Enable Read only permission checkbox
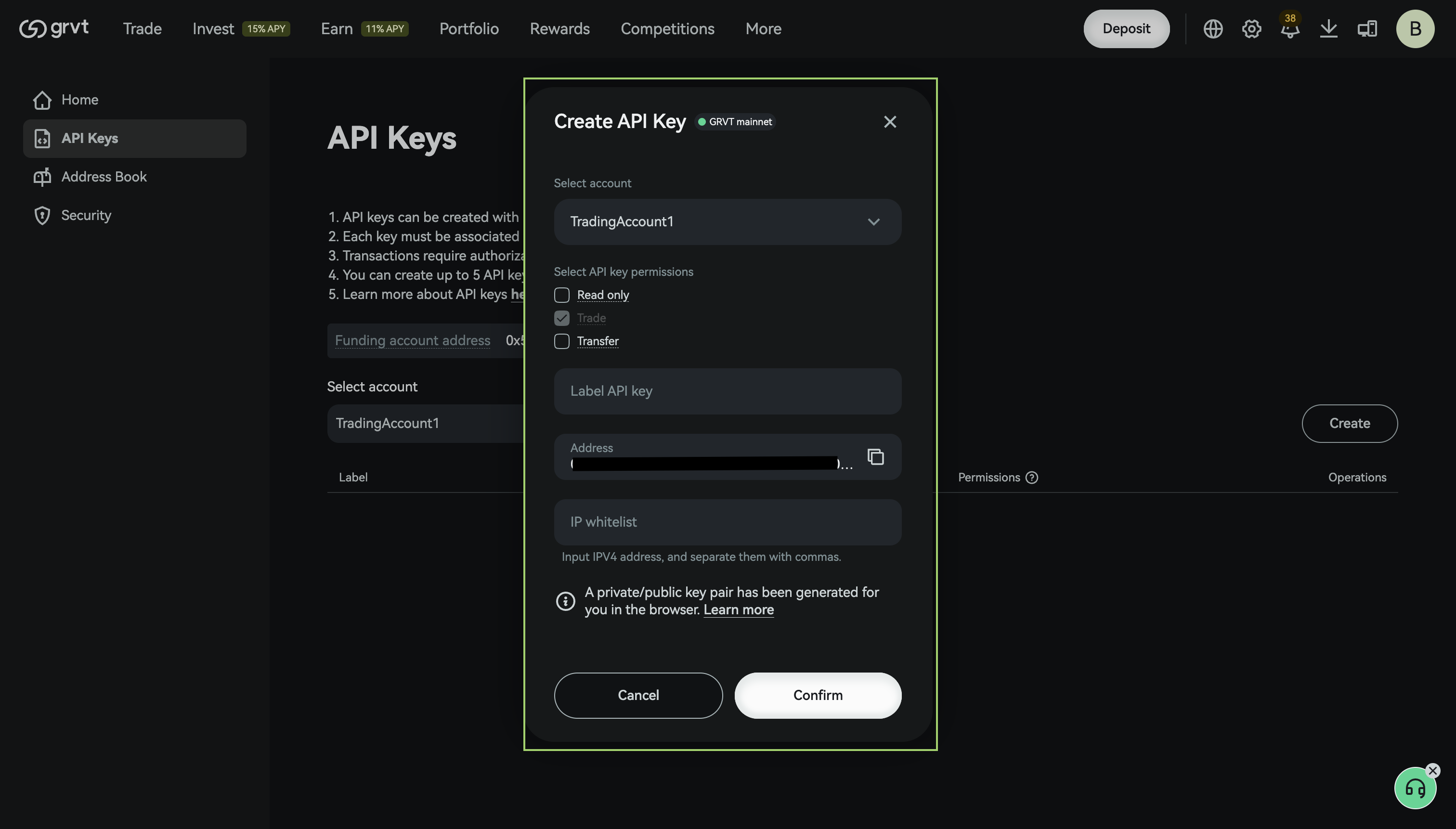Screen dimensions: 1456x829 [561, 295]
